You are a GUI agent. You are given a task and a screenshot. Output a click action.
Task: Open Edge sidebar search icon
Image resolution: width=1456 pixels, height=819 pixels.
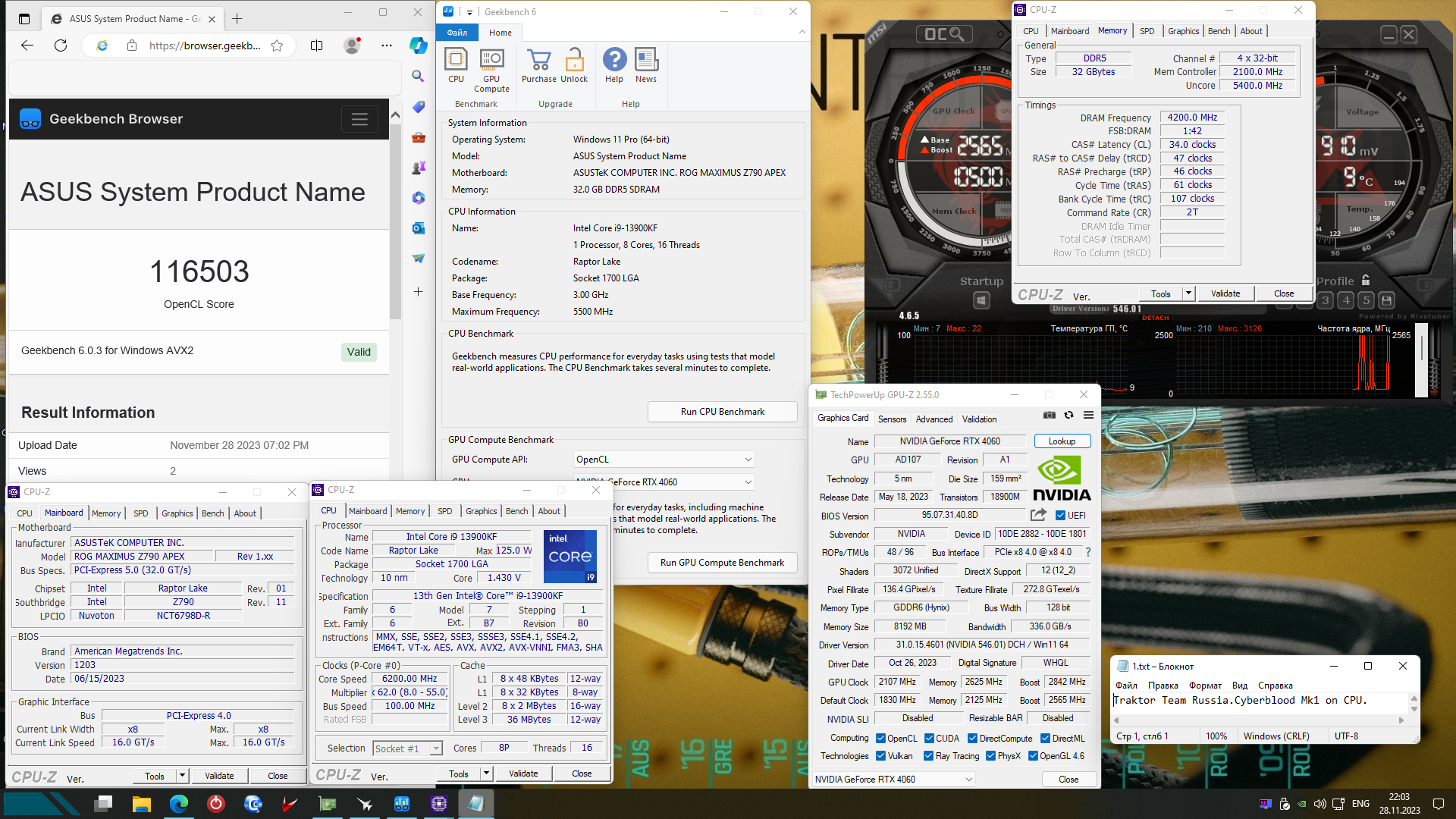tap(418, 76)
